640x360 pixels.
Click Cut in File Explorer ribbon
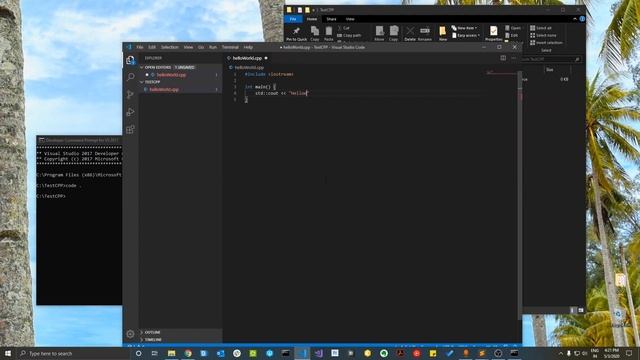click(x=344, y=28)
